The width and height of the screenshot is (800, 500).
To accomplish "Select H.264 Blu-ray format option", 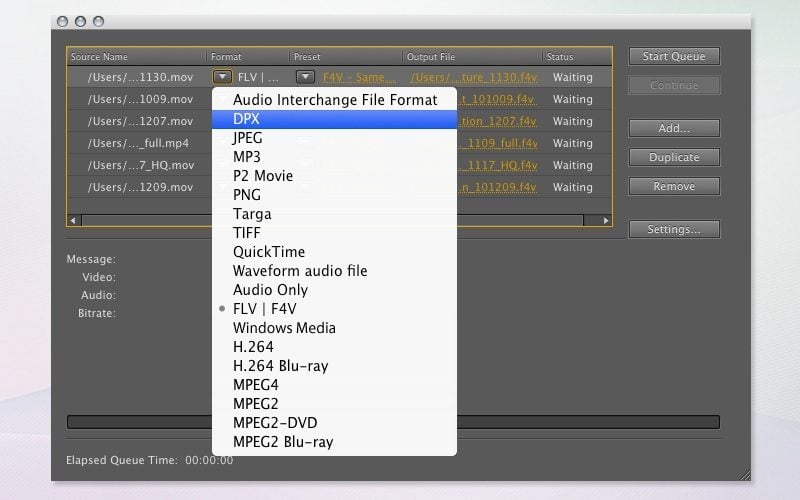I will (x=280, y=366).
